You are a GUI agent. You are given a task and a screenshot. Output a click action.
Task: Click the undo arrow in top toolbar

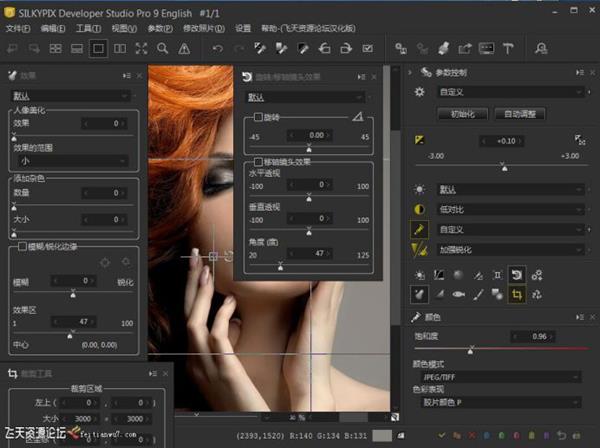pos(218,48)
